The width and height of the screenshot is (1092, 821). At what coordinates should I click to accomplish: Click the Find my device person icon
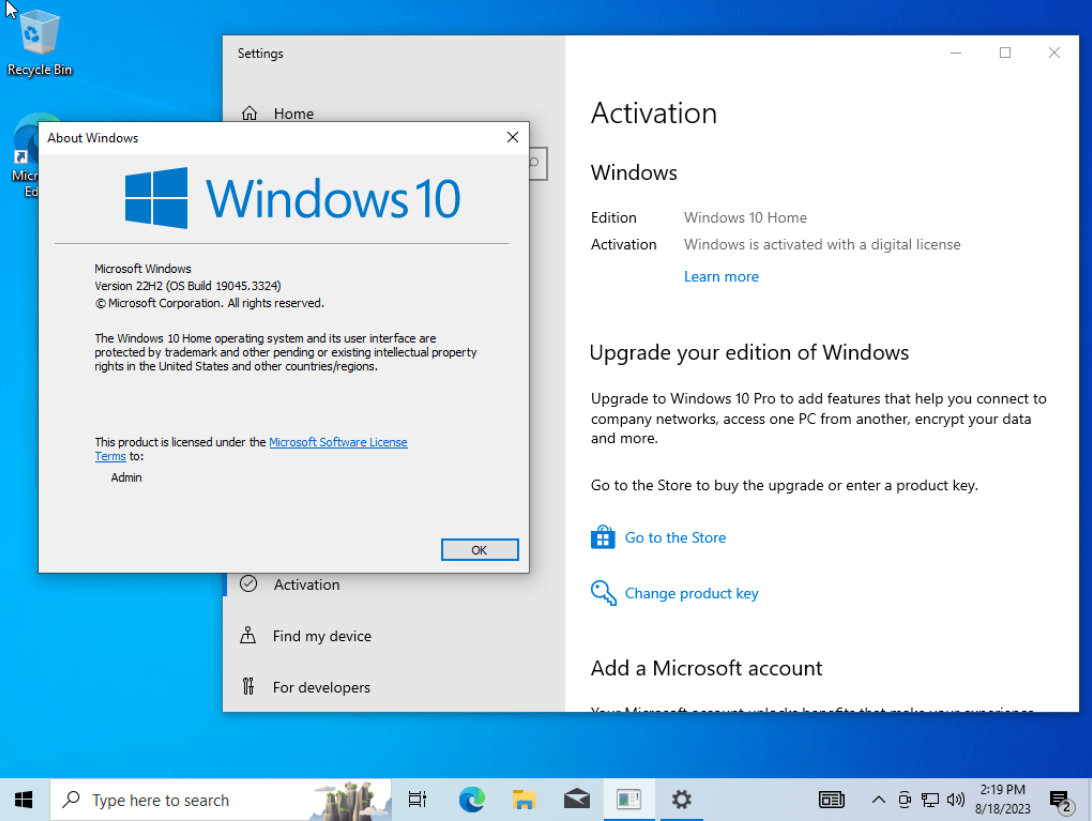(248, 635)
